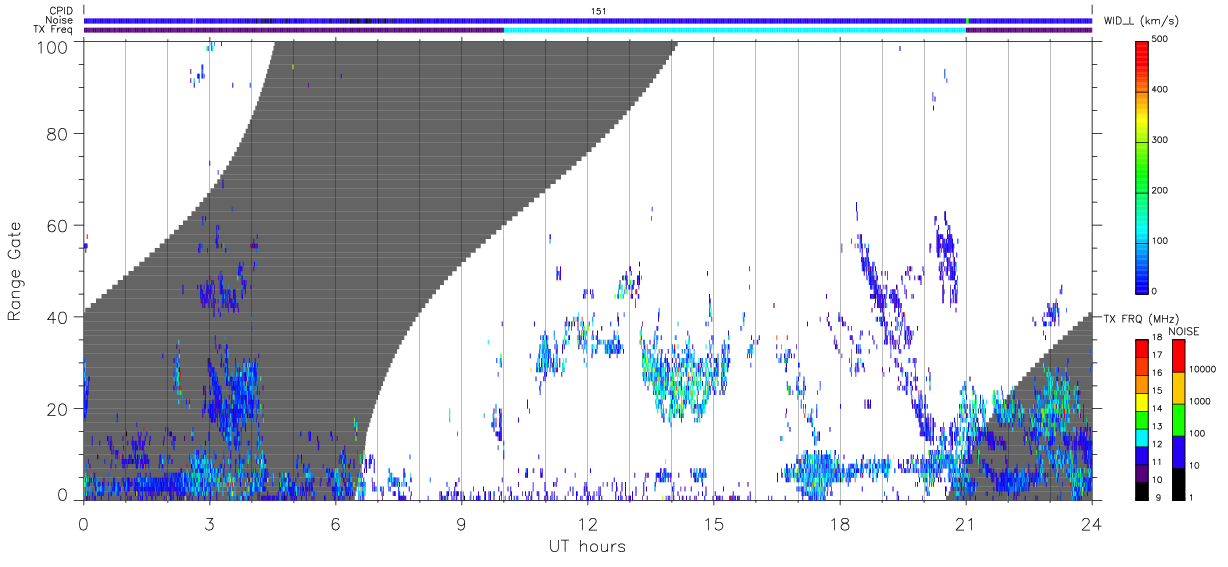This screenshot has height=567, width=1228.
Task: Click the 60 label on Range Gate axis
Action: 58,225
